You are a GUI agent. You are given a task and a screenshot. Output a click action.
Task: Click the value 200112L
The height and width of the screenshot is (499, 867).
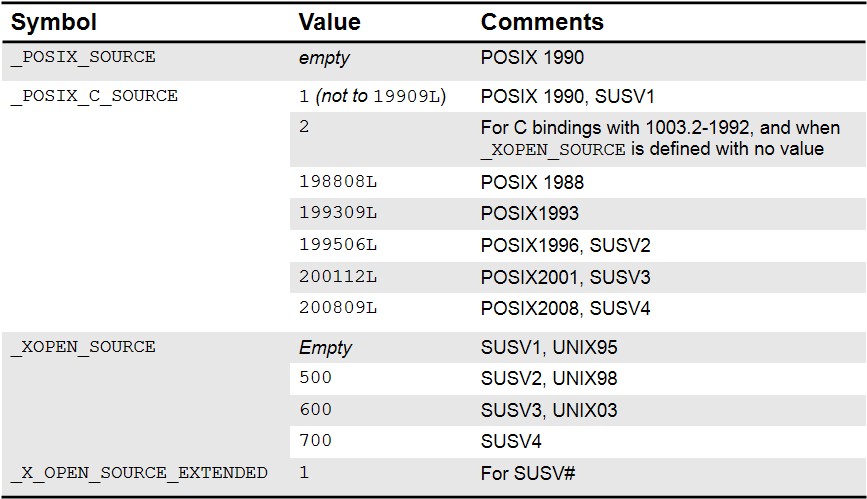click(x=338, y=277)
